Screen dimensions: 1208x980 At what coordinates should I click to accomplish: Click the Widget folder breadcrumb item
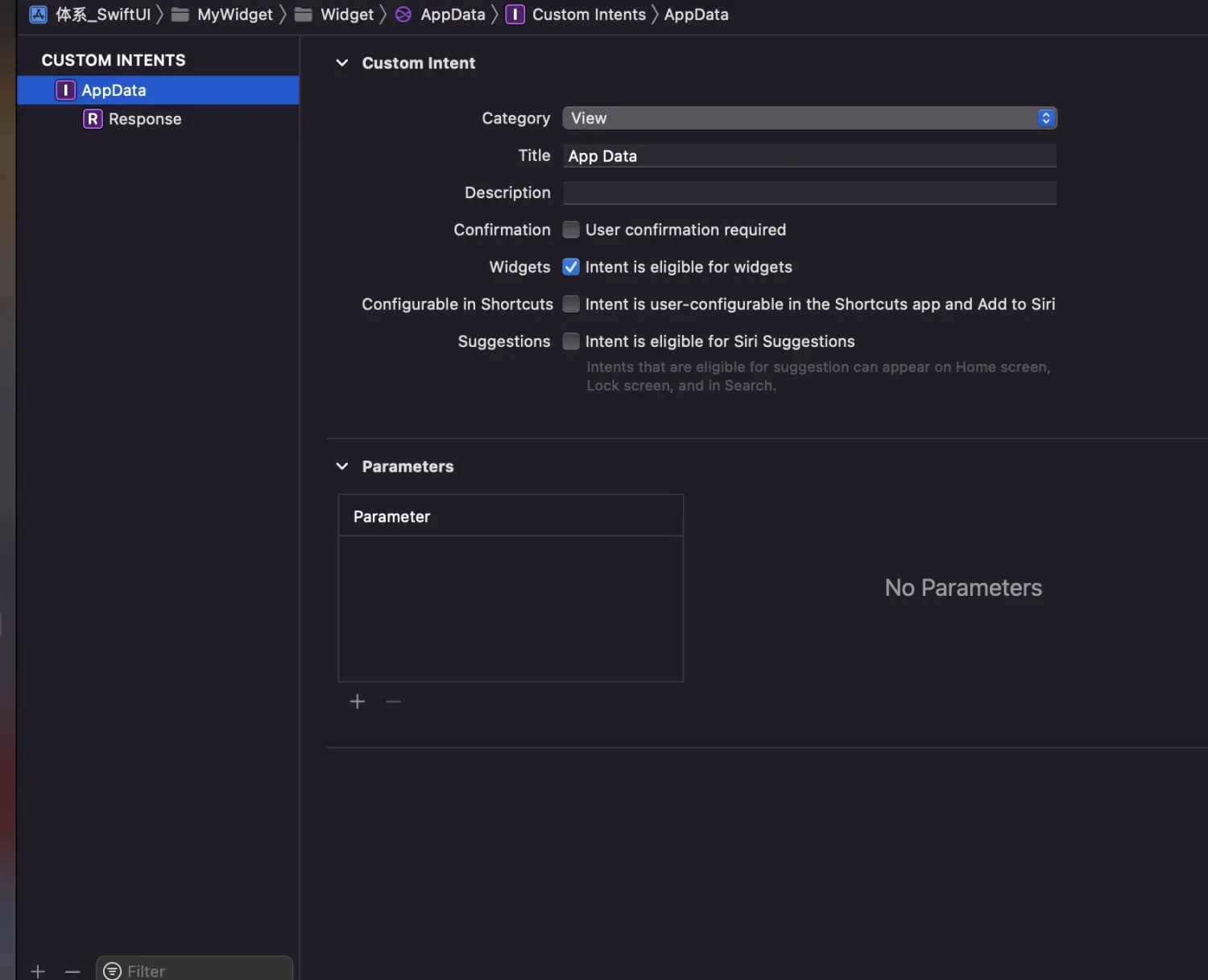[x=346, y=14]
